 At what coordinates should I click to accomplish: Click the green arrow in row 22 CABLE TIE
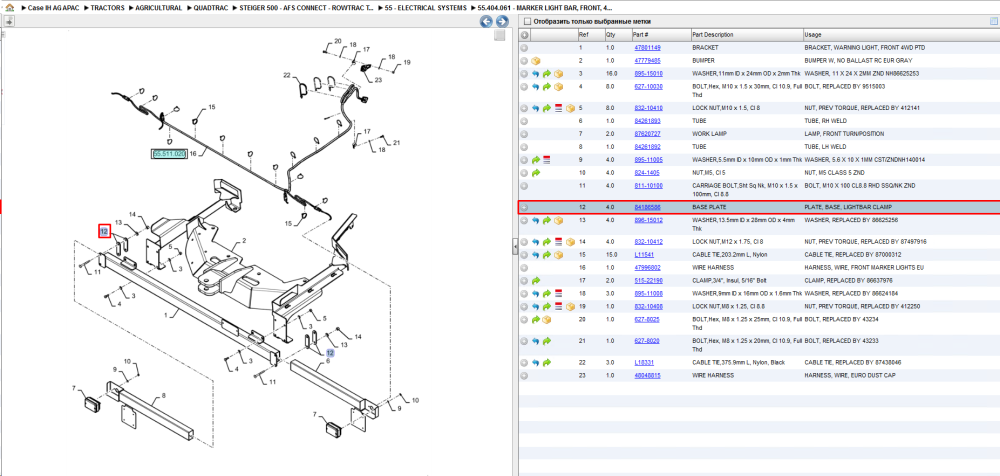[x=547, y=362]
